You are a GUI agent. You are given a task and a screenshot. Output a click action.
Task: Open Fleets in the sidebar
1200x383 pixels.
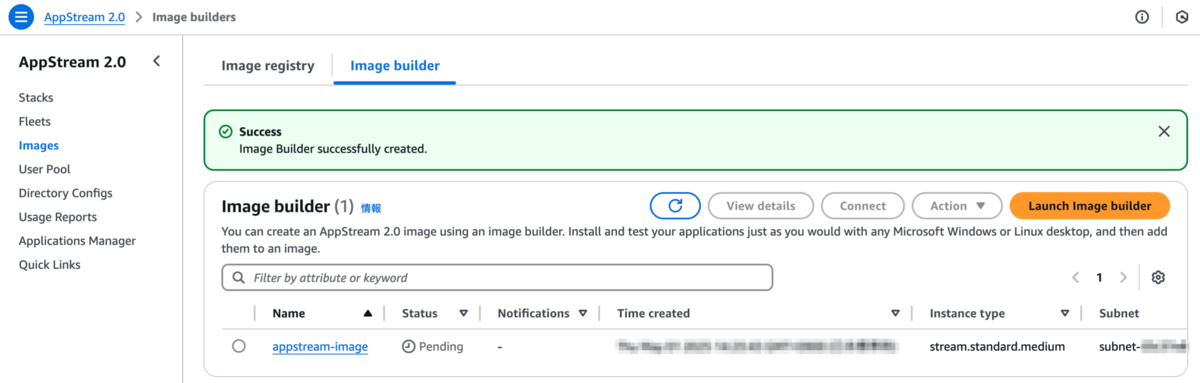[35, 122]
